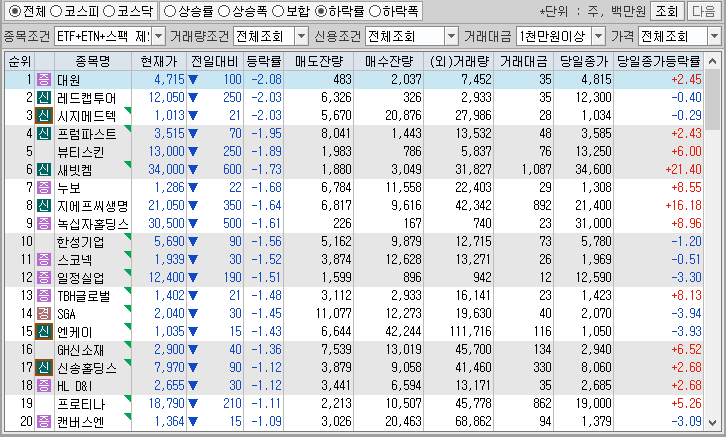Click the 신 badge icon next to 신송홀딩스
Image resolution: width=726 pixels, height=437 pixels.
[44, 368]
